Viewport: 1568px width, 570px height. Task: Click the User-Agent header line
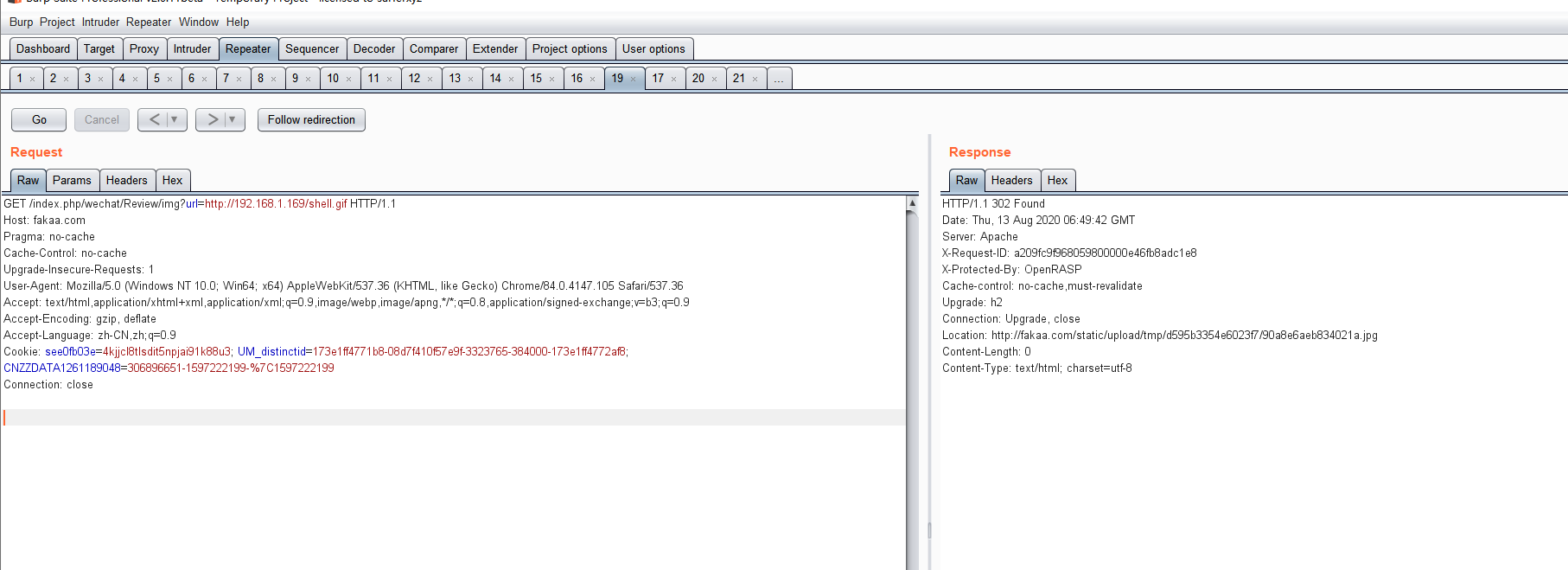[343, 286]
